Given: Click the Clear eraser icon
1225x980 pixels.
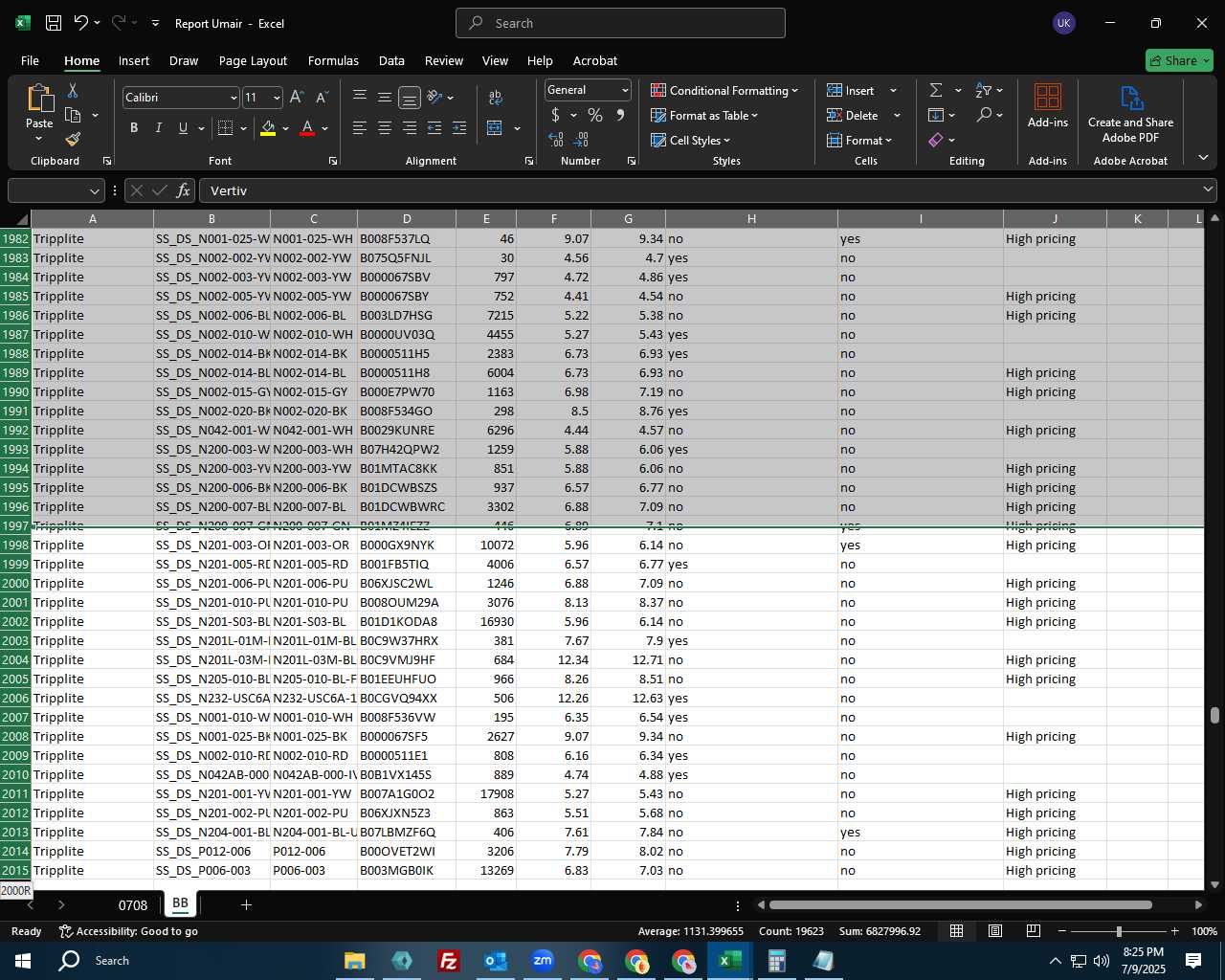Looking at the screenshot, I should tap(936, 140).
